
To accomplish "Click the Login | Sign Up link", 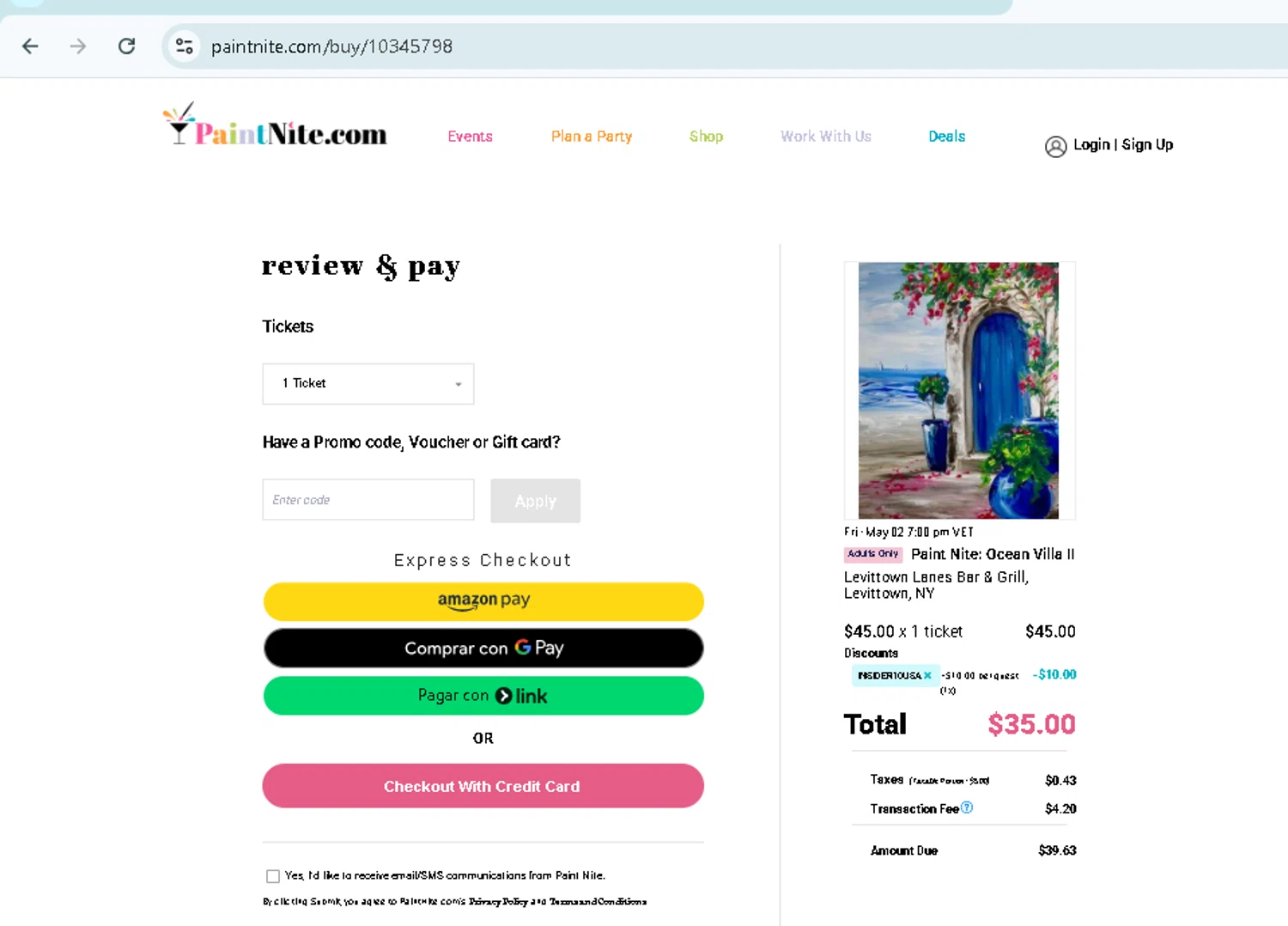I will (1123, 145).
